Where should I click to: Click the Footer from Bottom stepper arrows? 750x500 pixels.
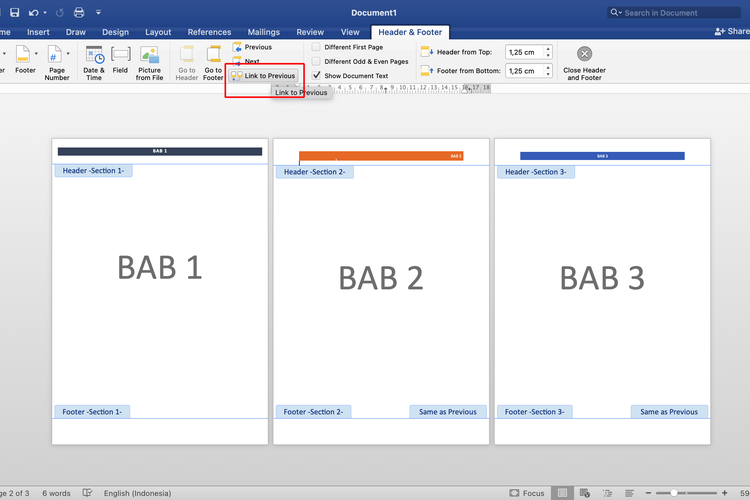[548, 71]
